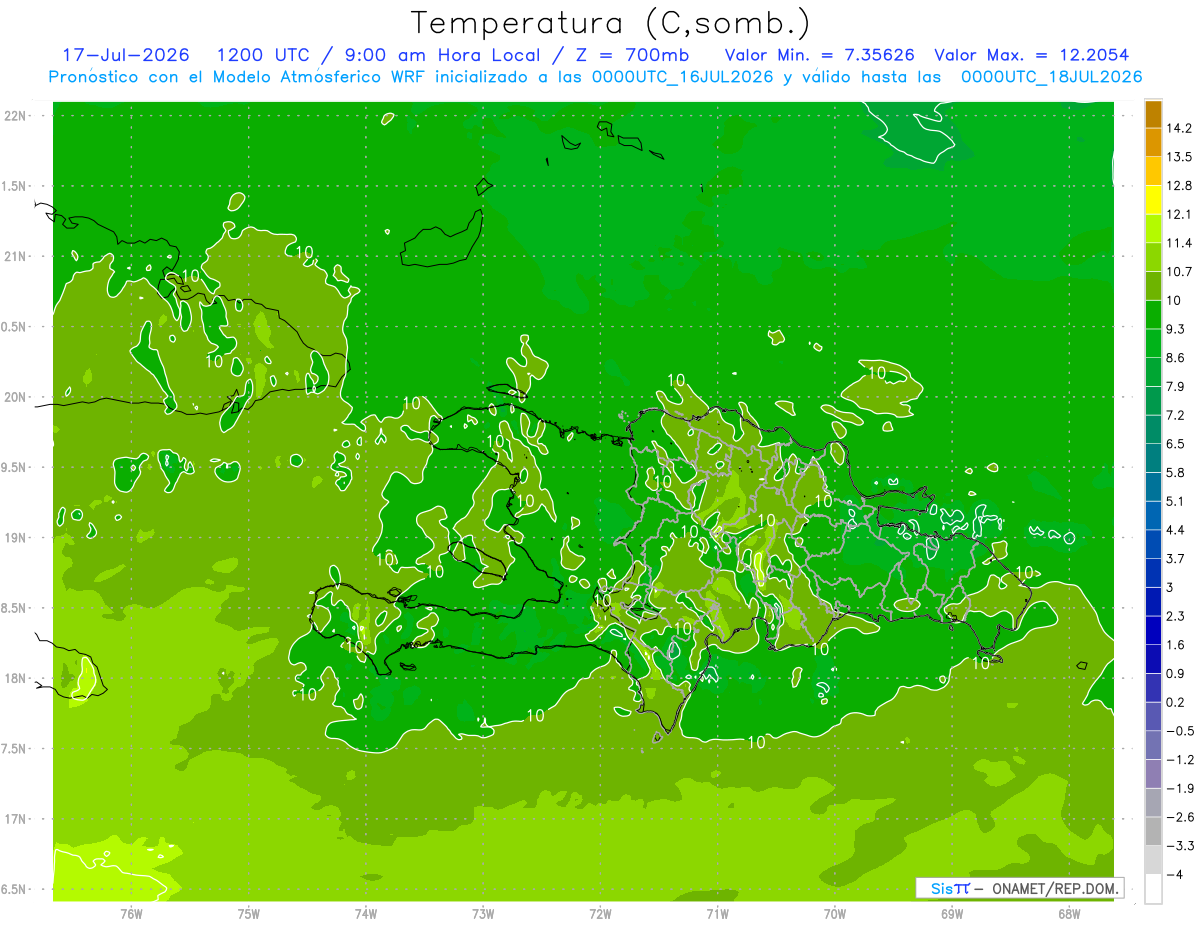Click the '76W' longitude axis label

[x=131, y=913]
